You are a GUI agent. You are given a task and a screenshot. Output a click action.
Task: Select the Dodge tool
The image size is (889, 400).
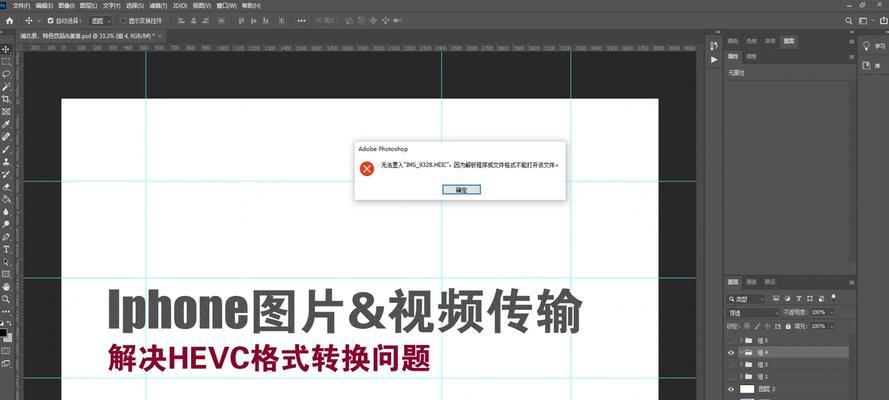(x=6, y=224)
